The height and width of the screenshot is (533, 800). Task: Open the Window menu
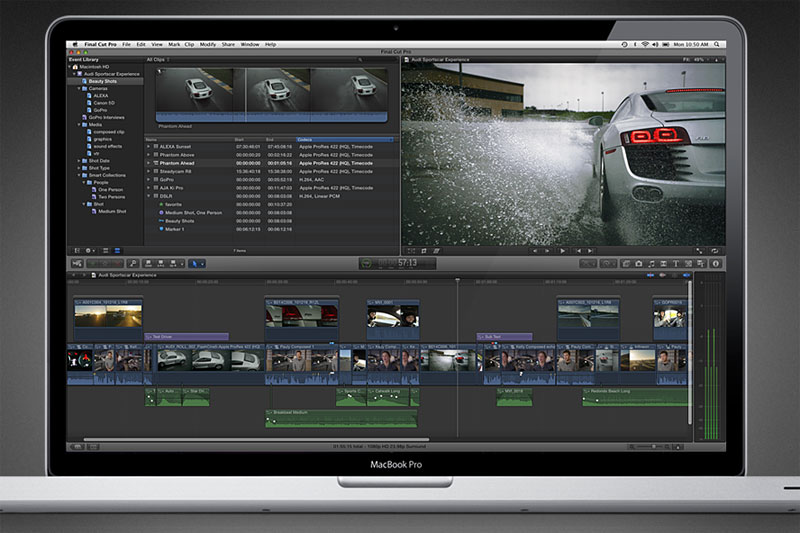pos(250,44)
